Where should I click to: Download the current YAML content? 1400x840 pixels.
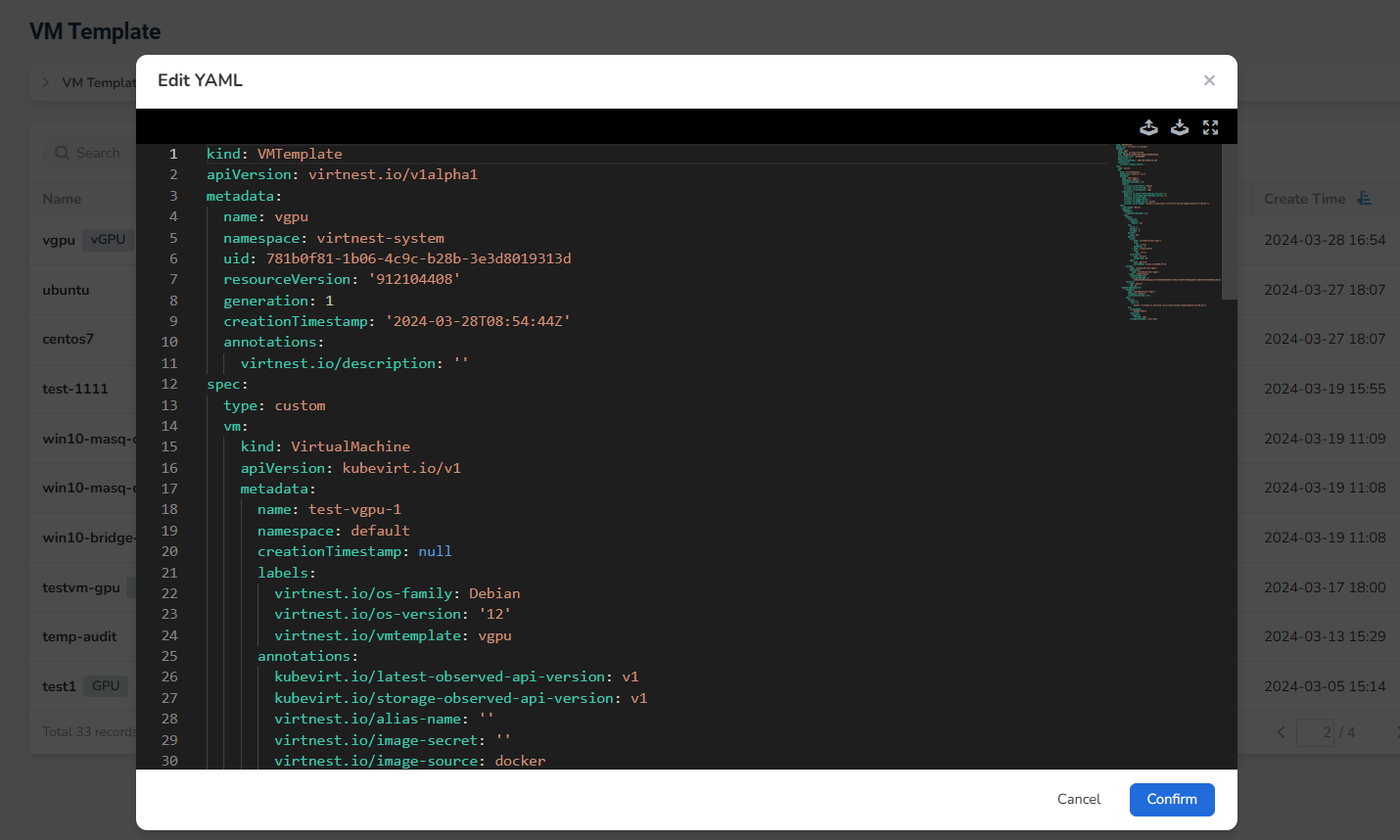pyautogui.click(x=1179, y=126)
